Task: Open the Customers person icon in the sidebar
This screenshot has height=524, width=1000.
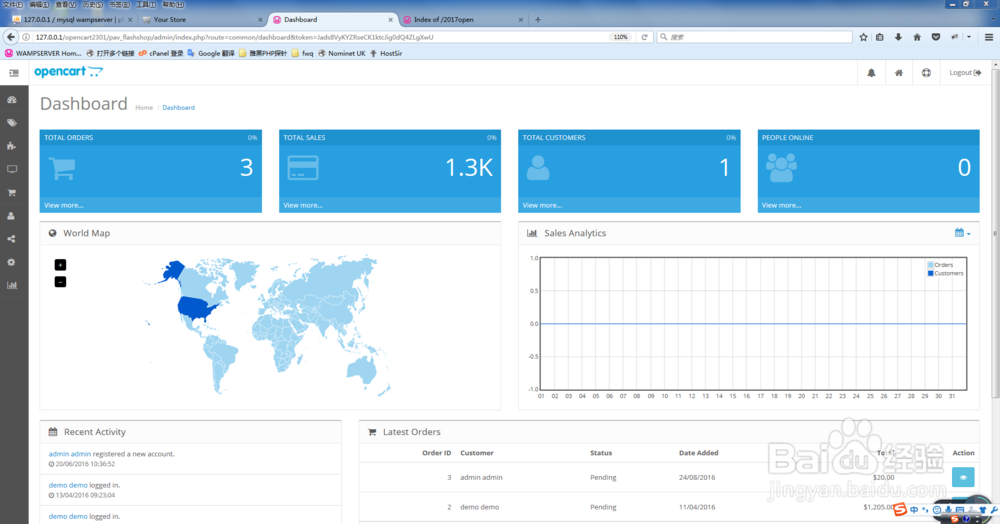Action: 11,216
